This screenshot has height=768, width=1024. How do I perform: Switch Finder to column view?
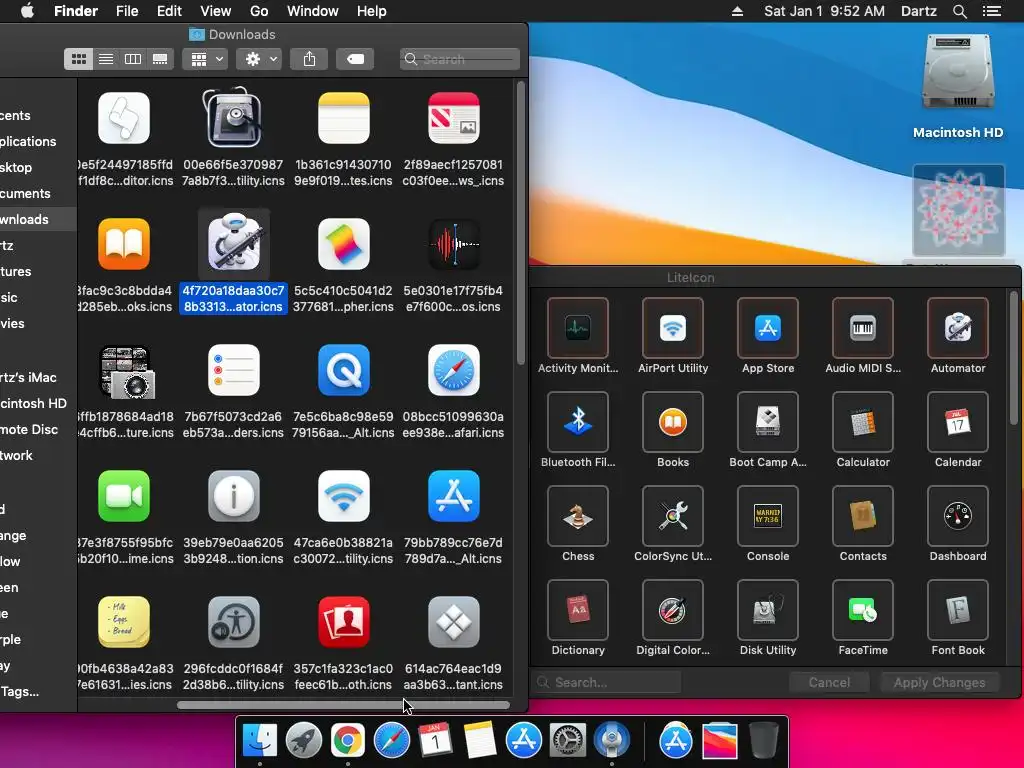click(133, 59)
